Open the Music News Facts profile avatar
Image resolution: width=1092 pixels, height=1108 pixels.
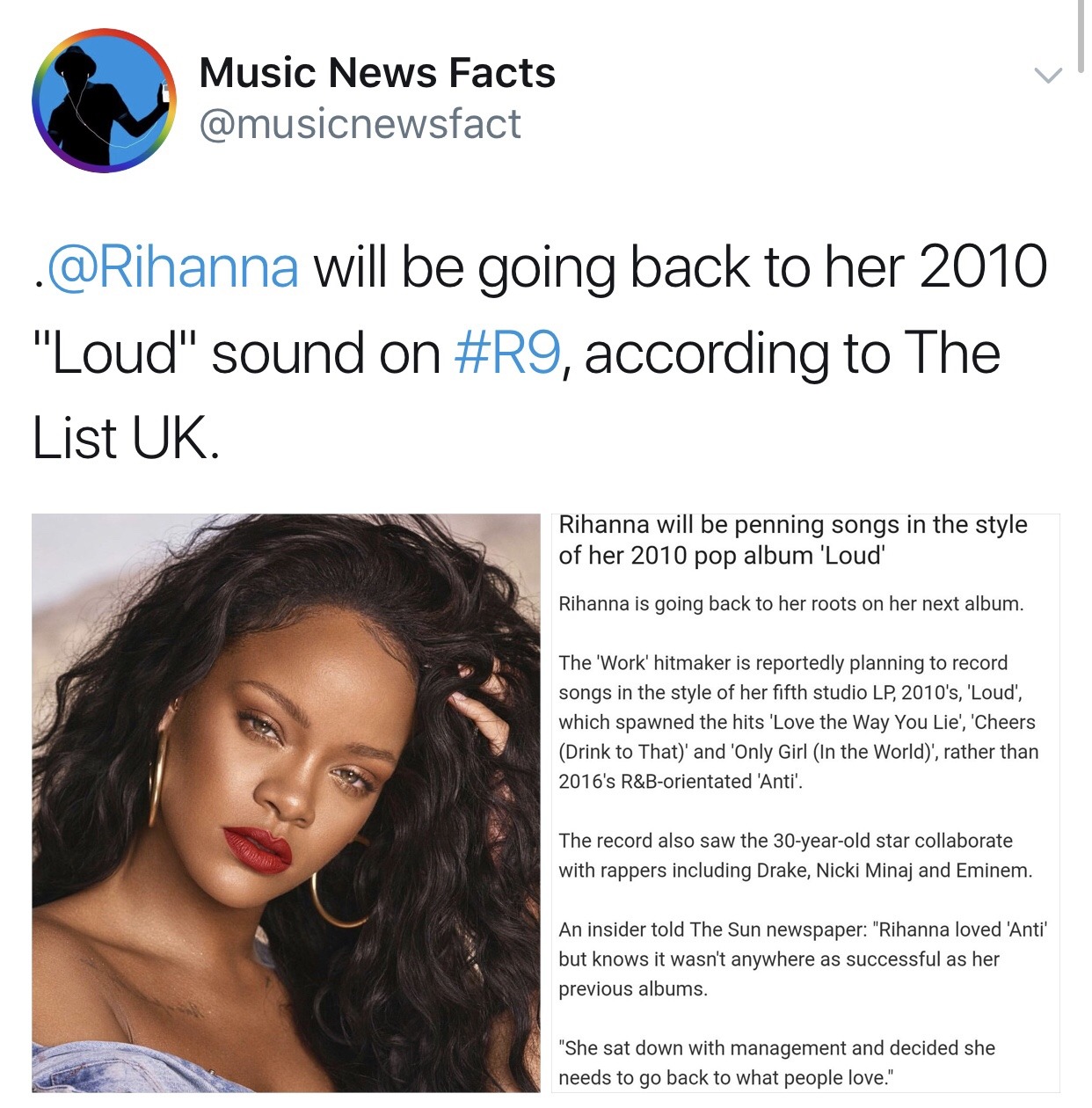pos(104,100)
